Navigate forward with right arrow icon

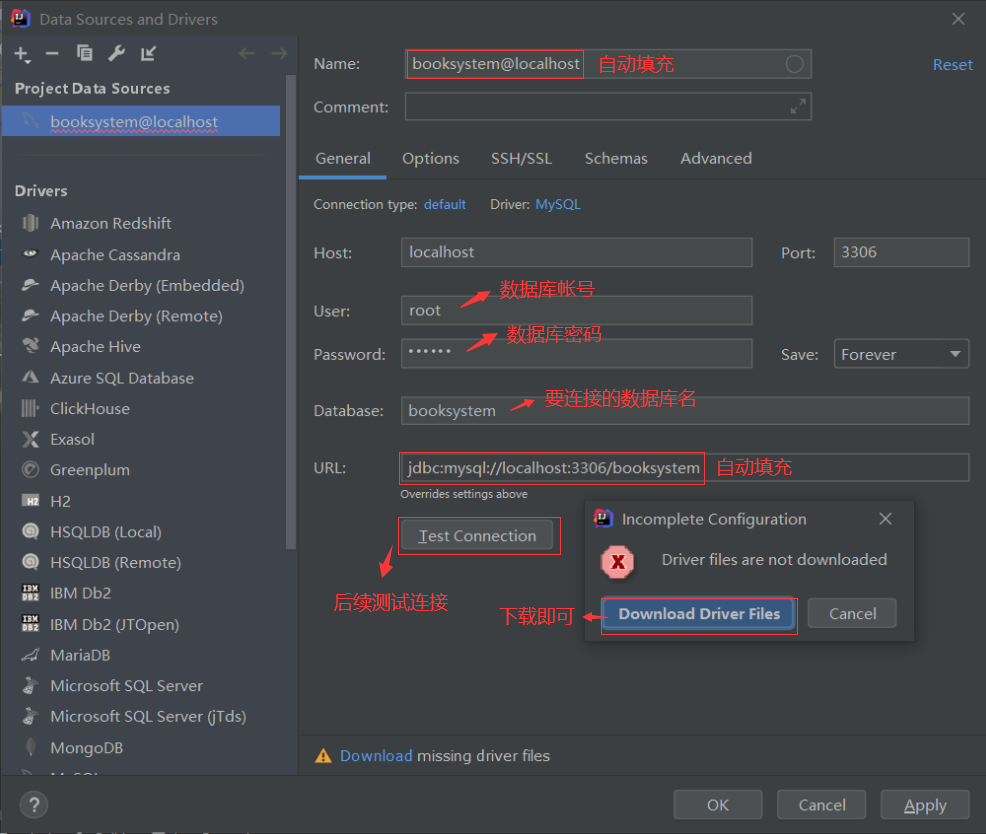point(279,53)
